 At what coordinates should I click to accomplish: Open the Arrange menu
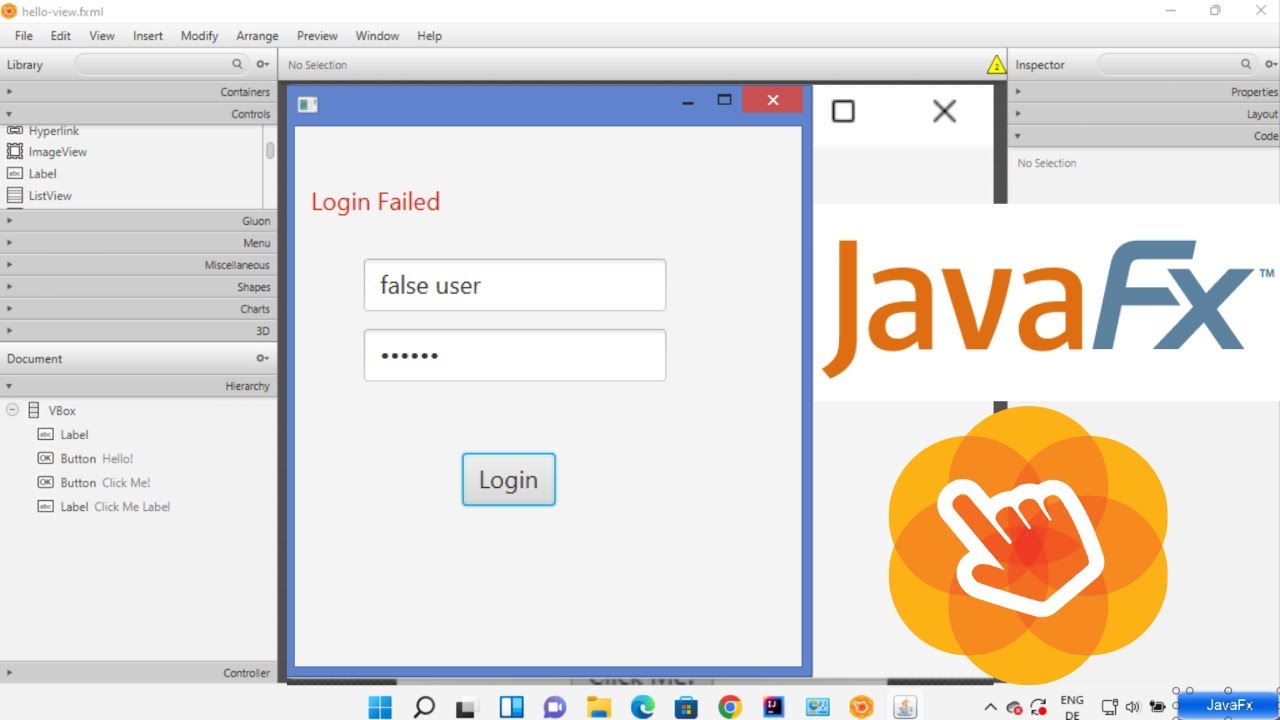257,36
